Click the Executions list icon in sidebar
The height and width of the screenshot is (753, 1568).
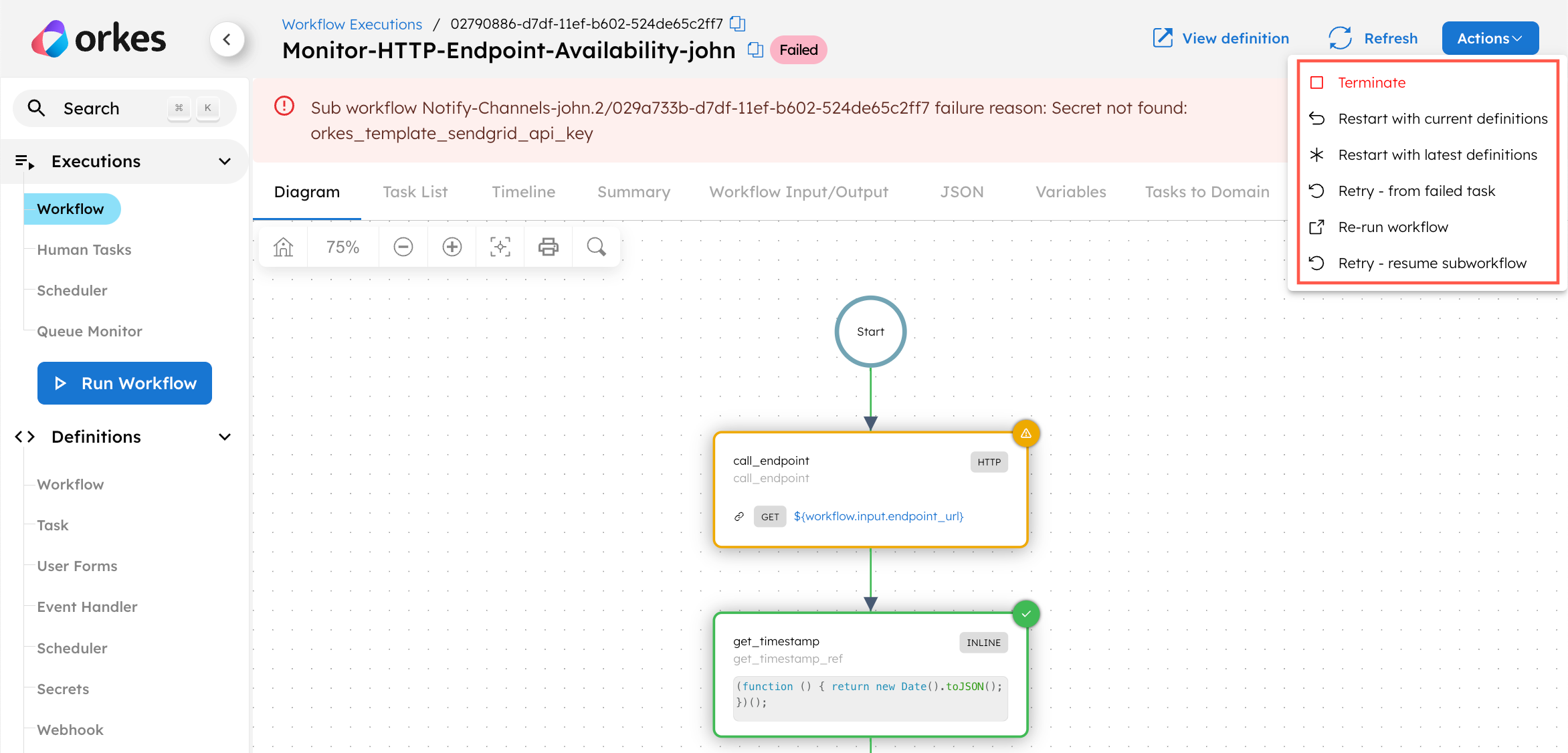[25, 161]
